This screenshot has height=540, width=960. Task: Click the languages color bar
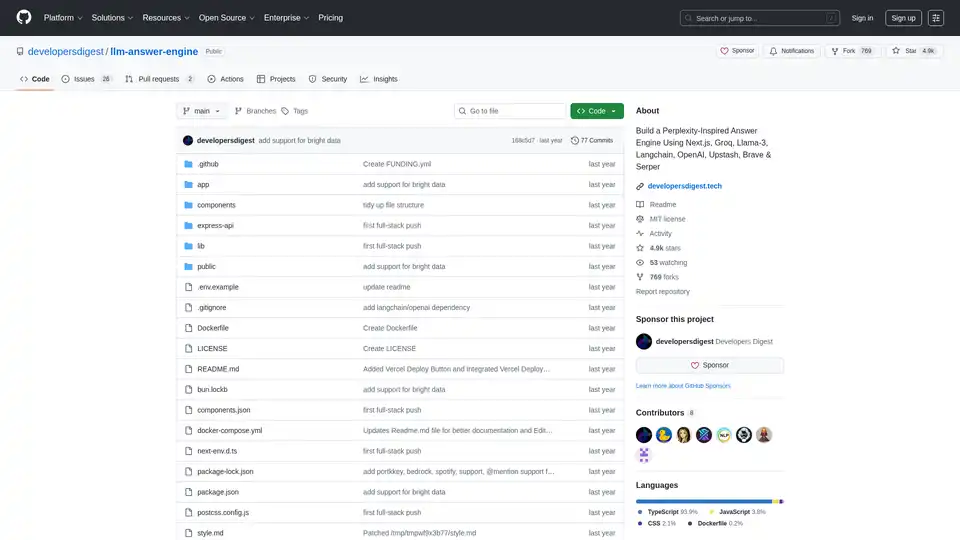709,501
